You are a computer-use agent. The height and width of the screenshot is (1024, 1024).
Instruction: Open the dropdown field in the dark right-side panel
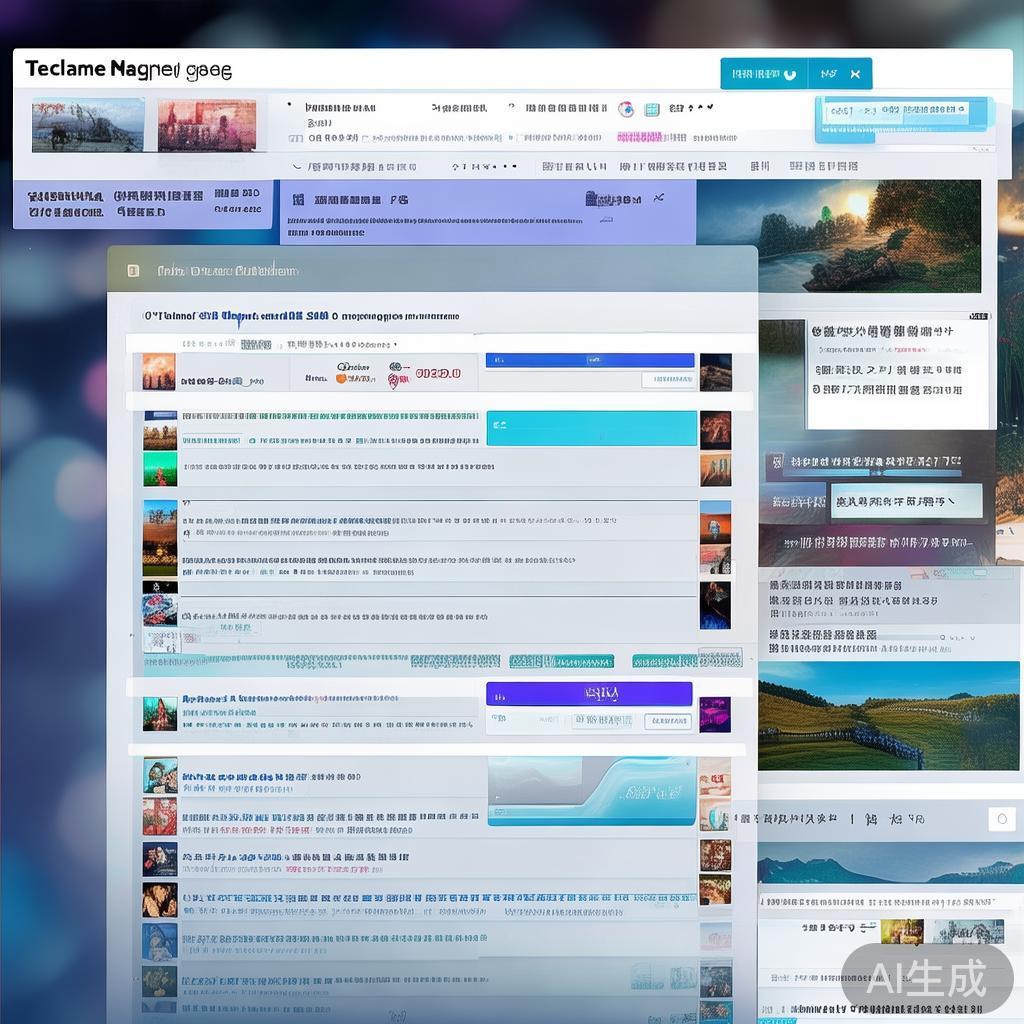(x=893, y=501)
